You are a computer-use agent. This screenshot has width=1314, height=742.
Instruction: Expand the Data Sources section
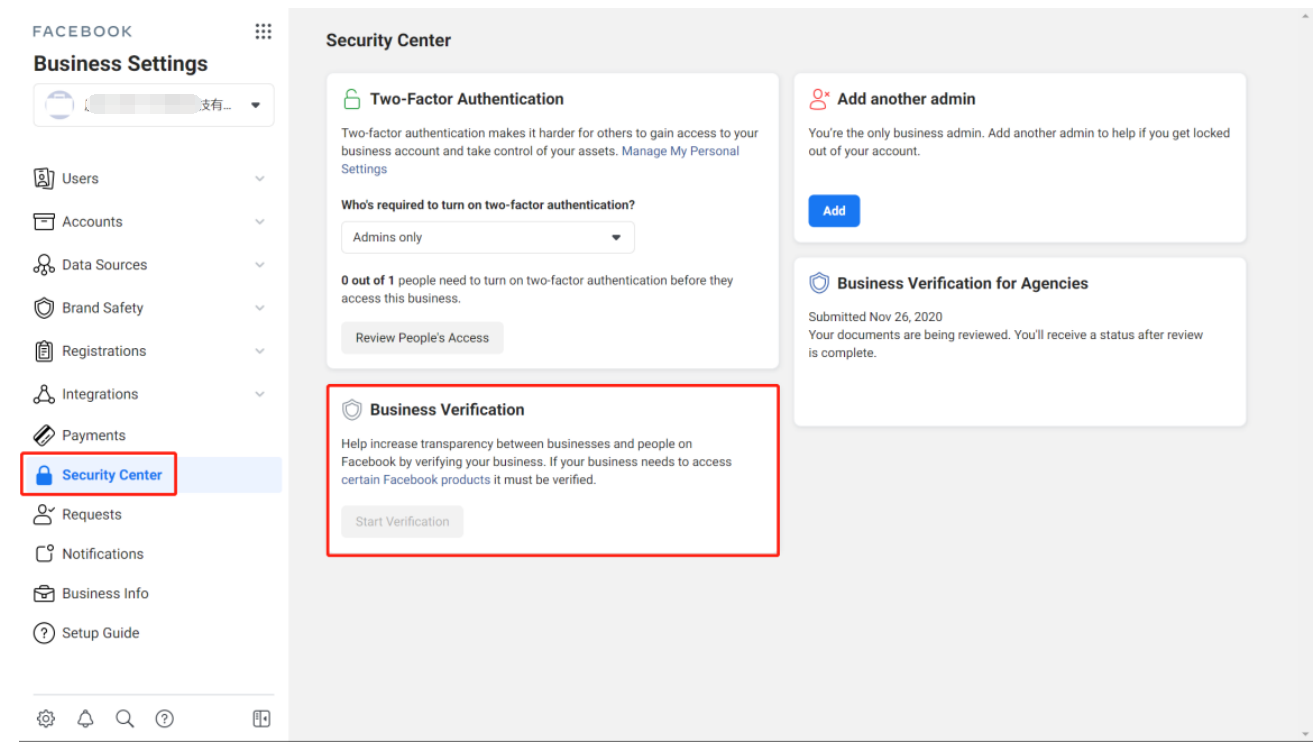(x=260, y=265)
